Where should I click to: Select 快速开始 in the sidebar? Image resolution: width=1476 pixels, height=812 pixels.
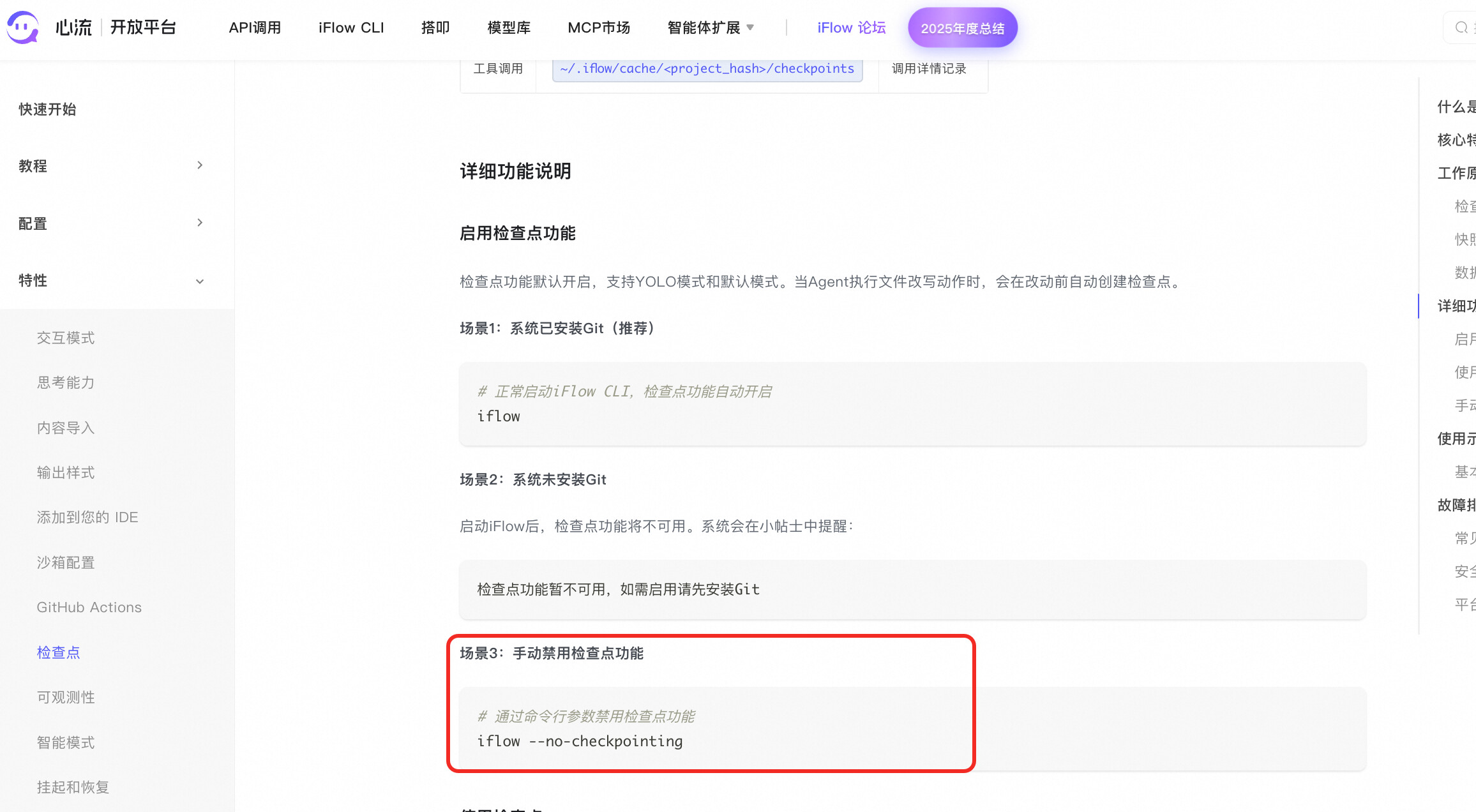(x=47, y=109)
